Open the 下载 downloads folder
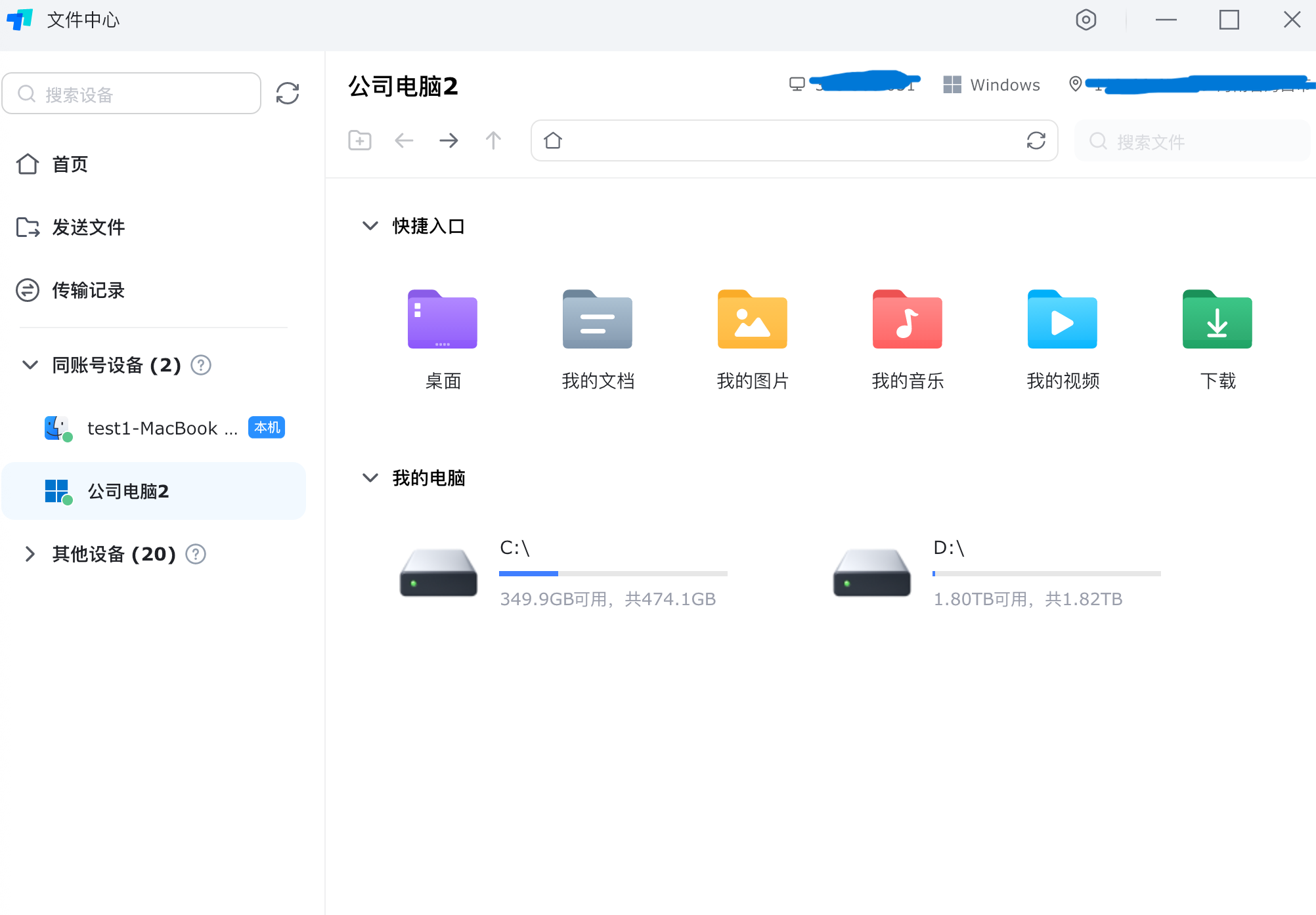 1216,320
